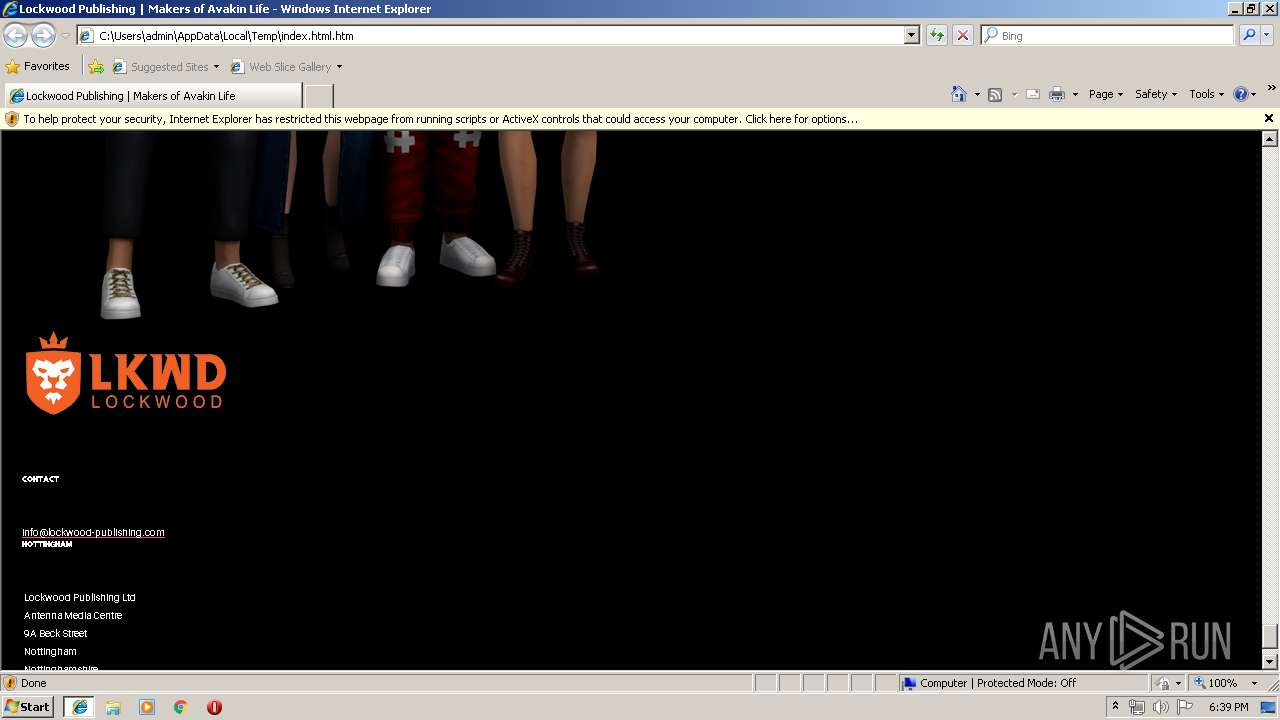
Task: Click the Action Center flag icon
Action: 1183,707
